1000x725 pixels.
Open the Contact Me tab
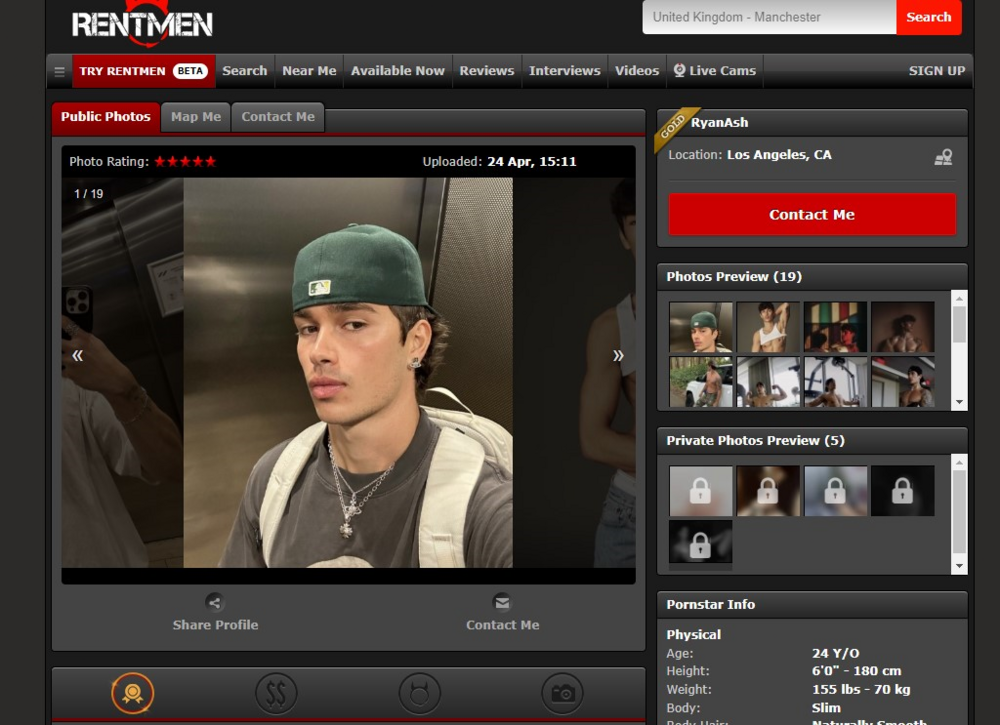click(x=278, y=117)
